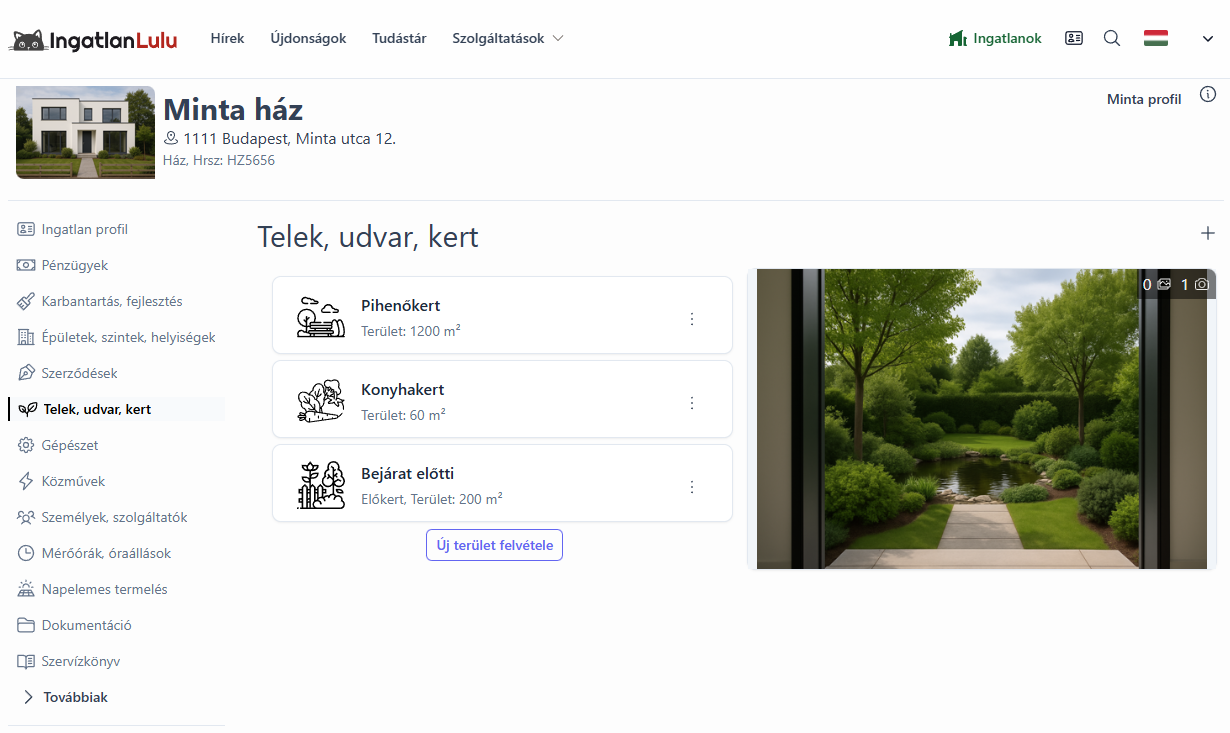Open the Újdonságok menu item

(x=308, y=39)
